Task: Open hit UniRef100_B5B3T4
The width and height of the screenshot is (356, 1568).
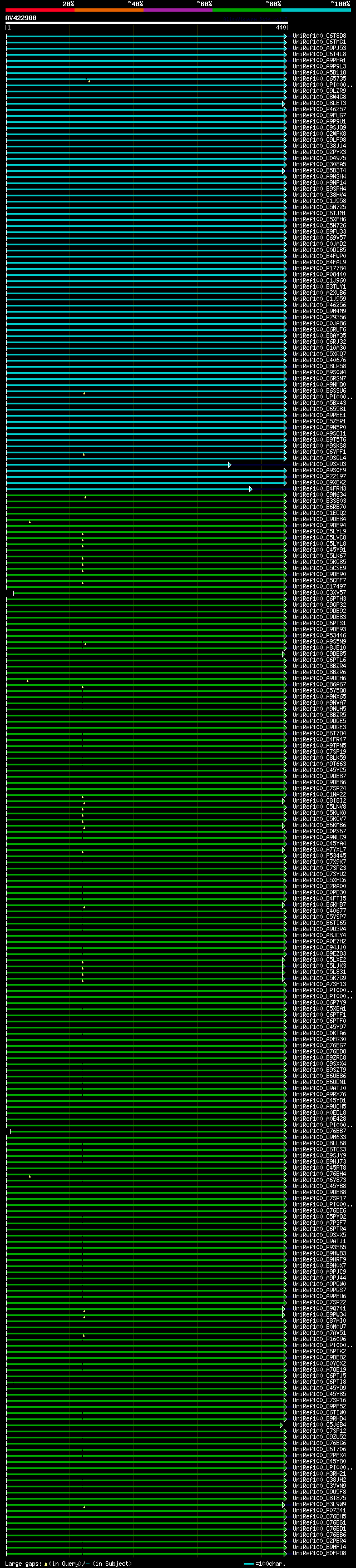Action: pos(319,170)
